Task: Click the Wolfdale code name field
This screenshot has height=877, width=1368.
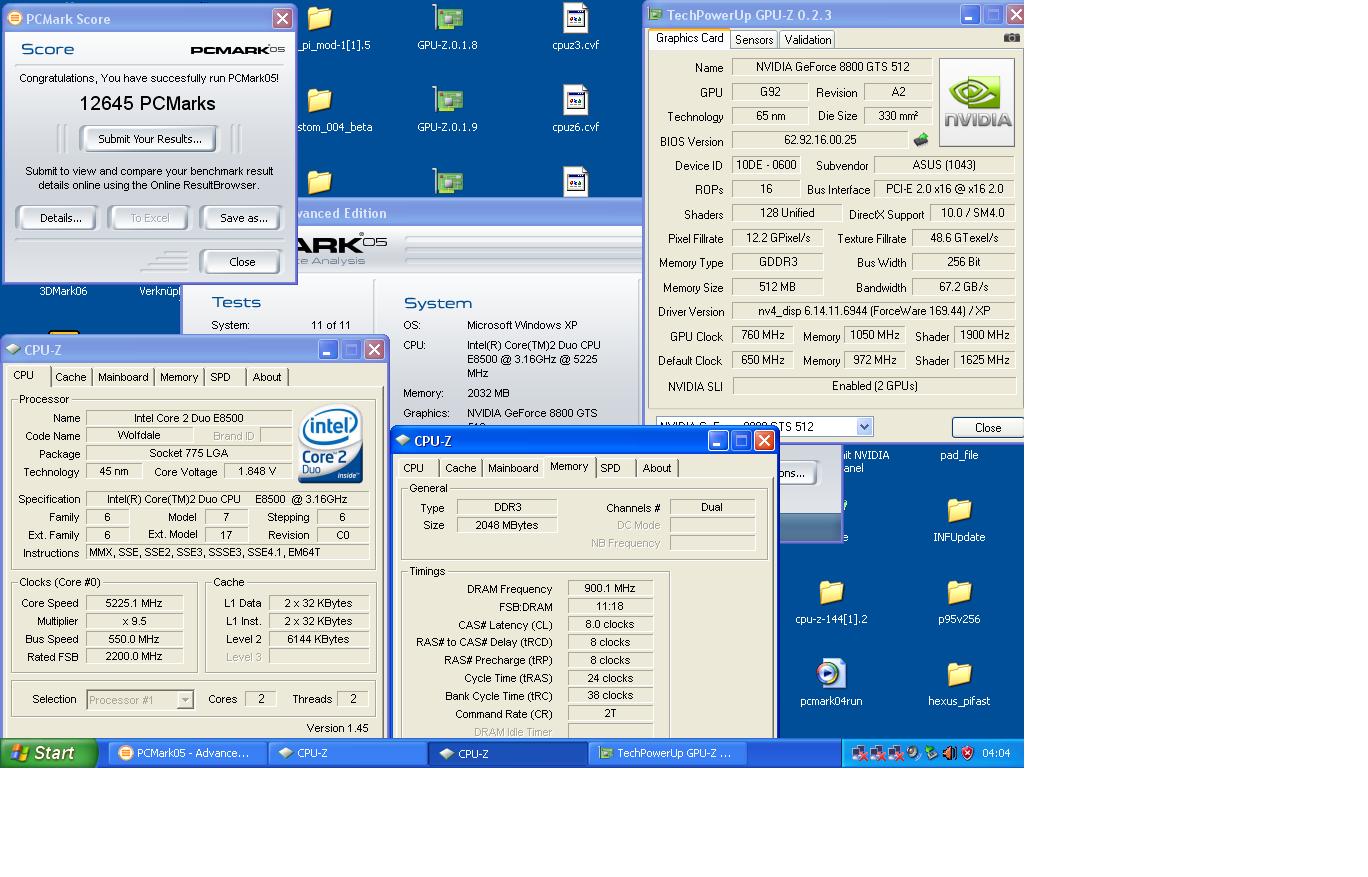Action: click(139, 436)
